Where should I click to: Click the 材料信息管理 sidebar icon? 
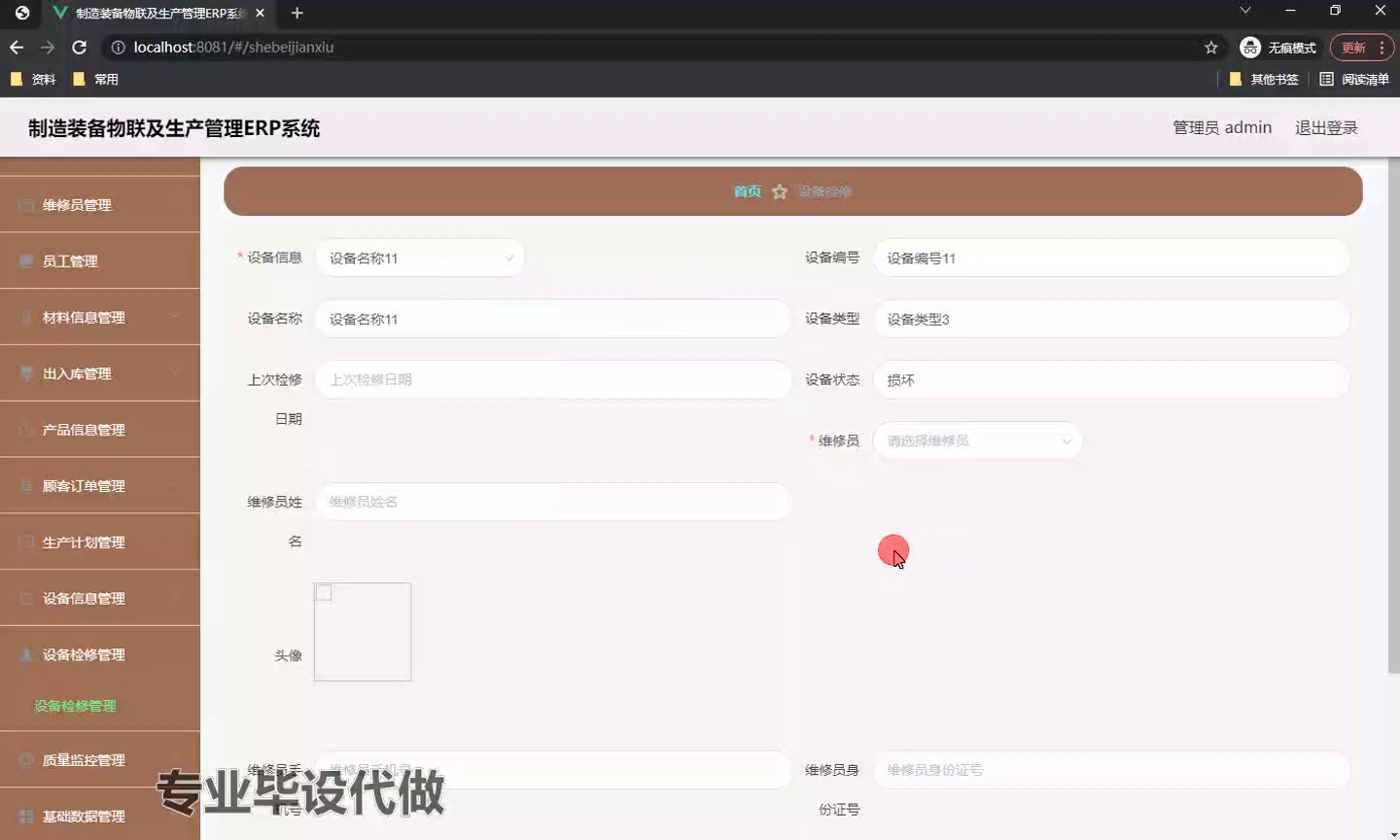coord(26,318)
